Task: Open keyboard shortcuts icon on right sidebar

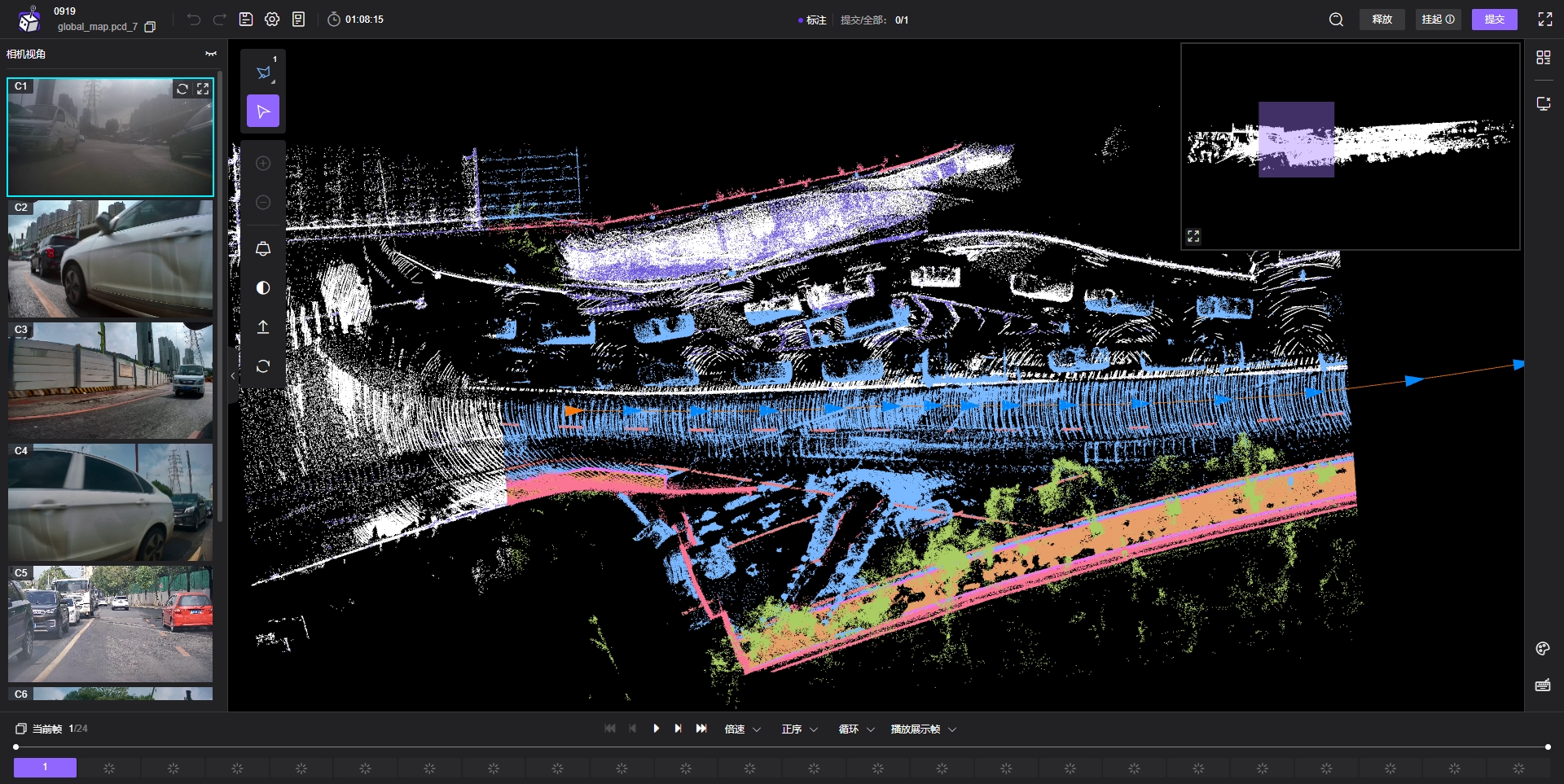Action: 1543,685
